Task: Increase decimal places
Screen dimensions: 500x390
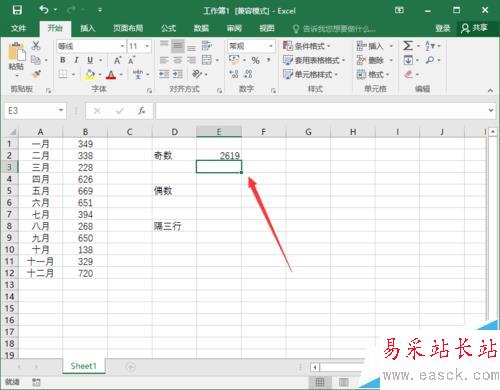Action: [x=234, y=74]
